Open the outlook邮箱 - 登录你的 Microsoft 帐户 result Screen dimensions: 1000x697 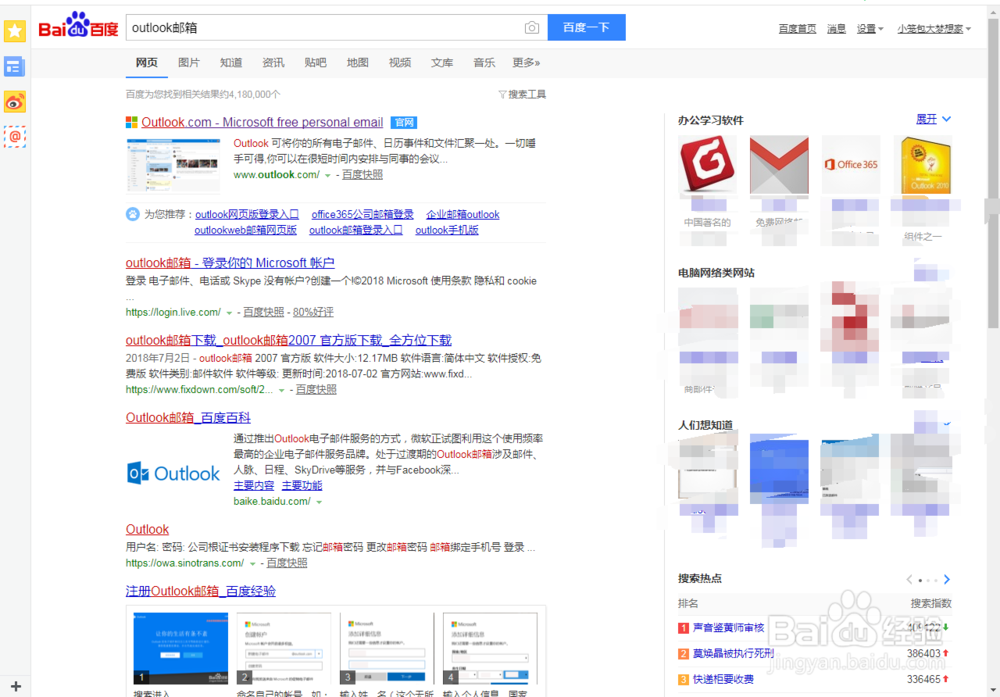pos(230,263)
